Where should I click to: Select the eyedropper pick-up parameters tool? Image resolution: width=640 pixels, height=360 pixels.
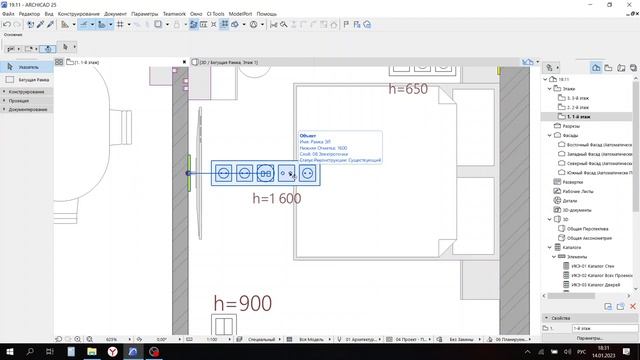tap(40, 24)
